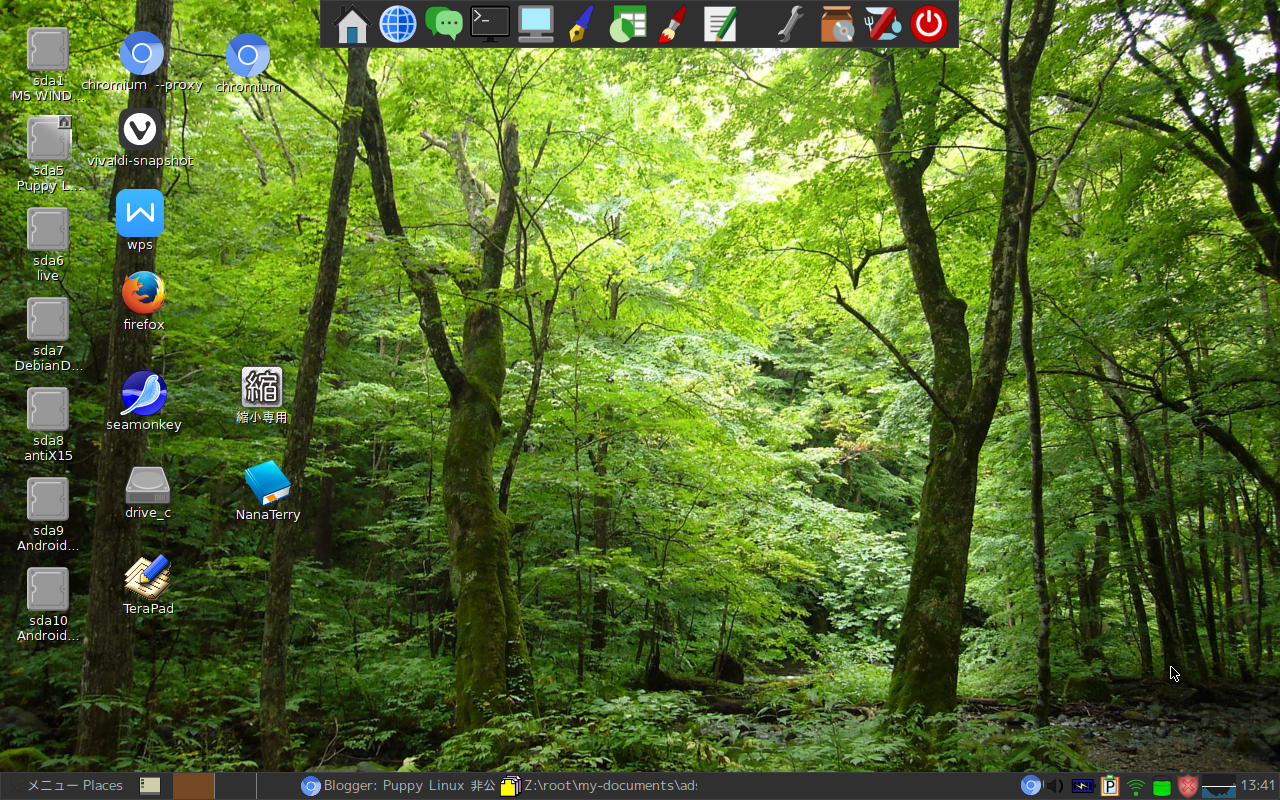
Task: Open the sda1 MS WINDOWS drive icon
Action: pyautogui.click(x=48, y=50)
